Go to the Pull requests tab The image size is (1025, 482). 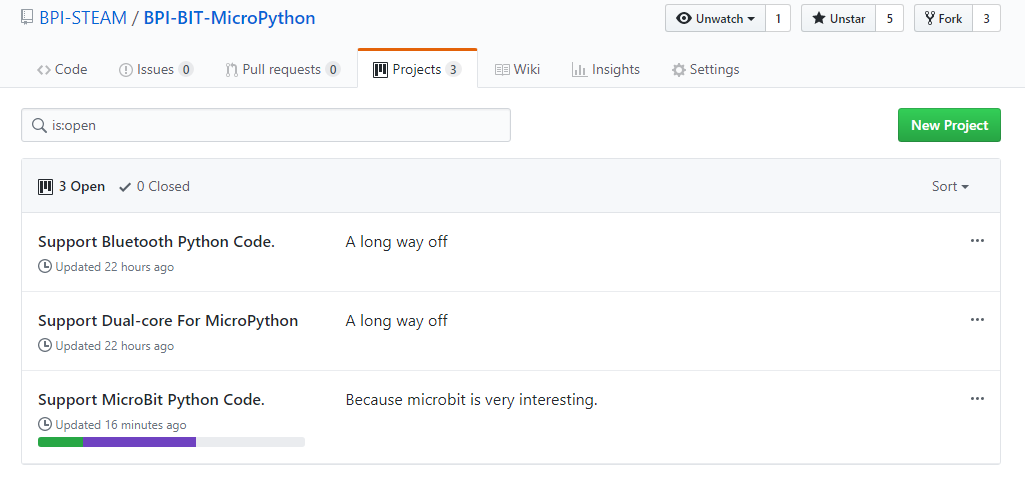pos(283,69)
